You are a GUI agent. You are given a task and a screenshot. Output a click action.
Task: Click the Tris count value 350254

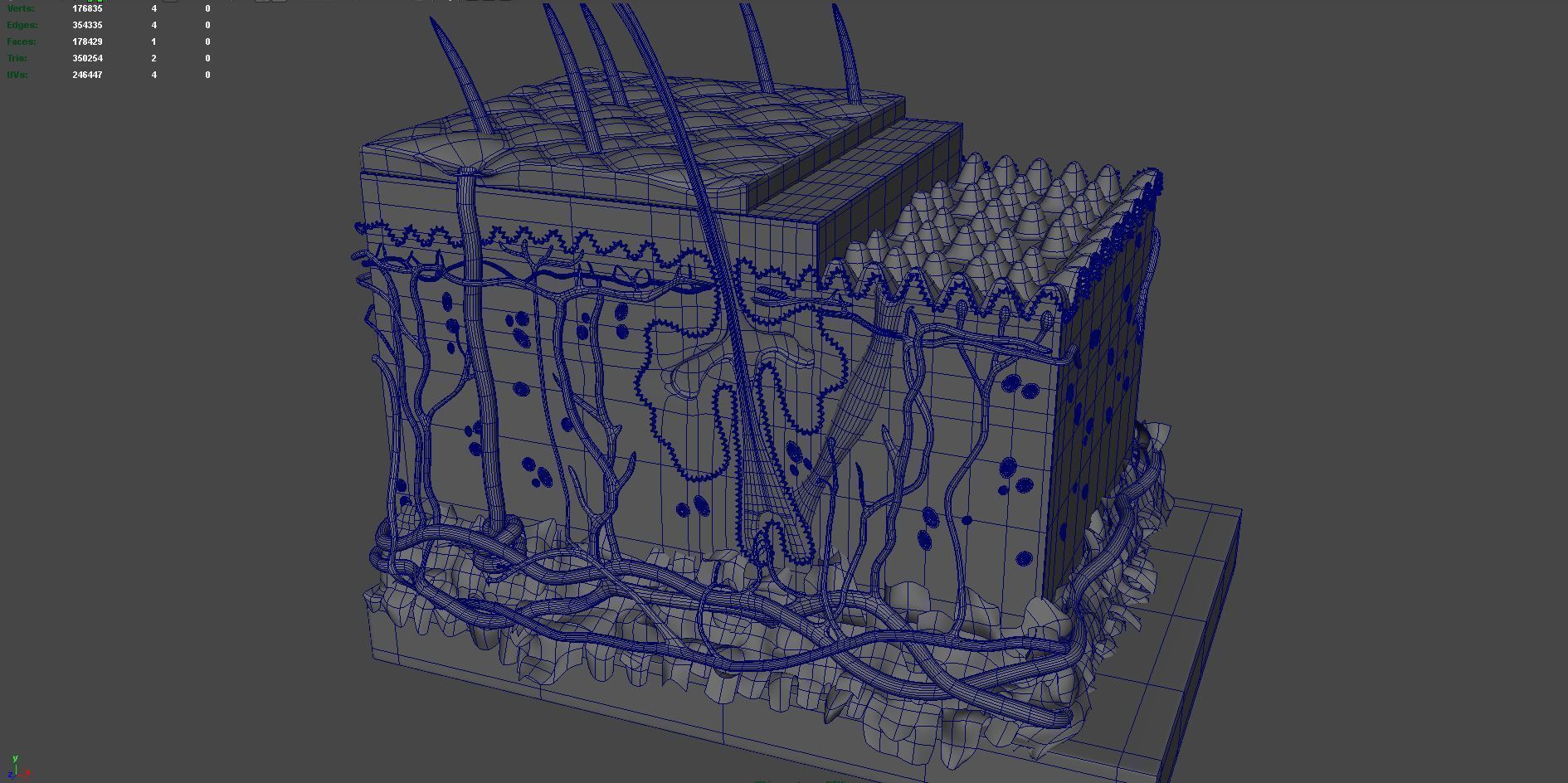click(87, 58)
